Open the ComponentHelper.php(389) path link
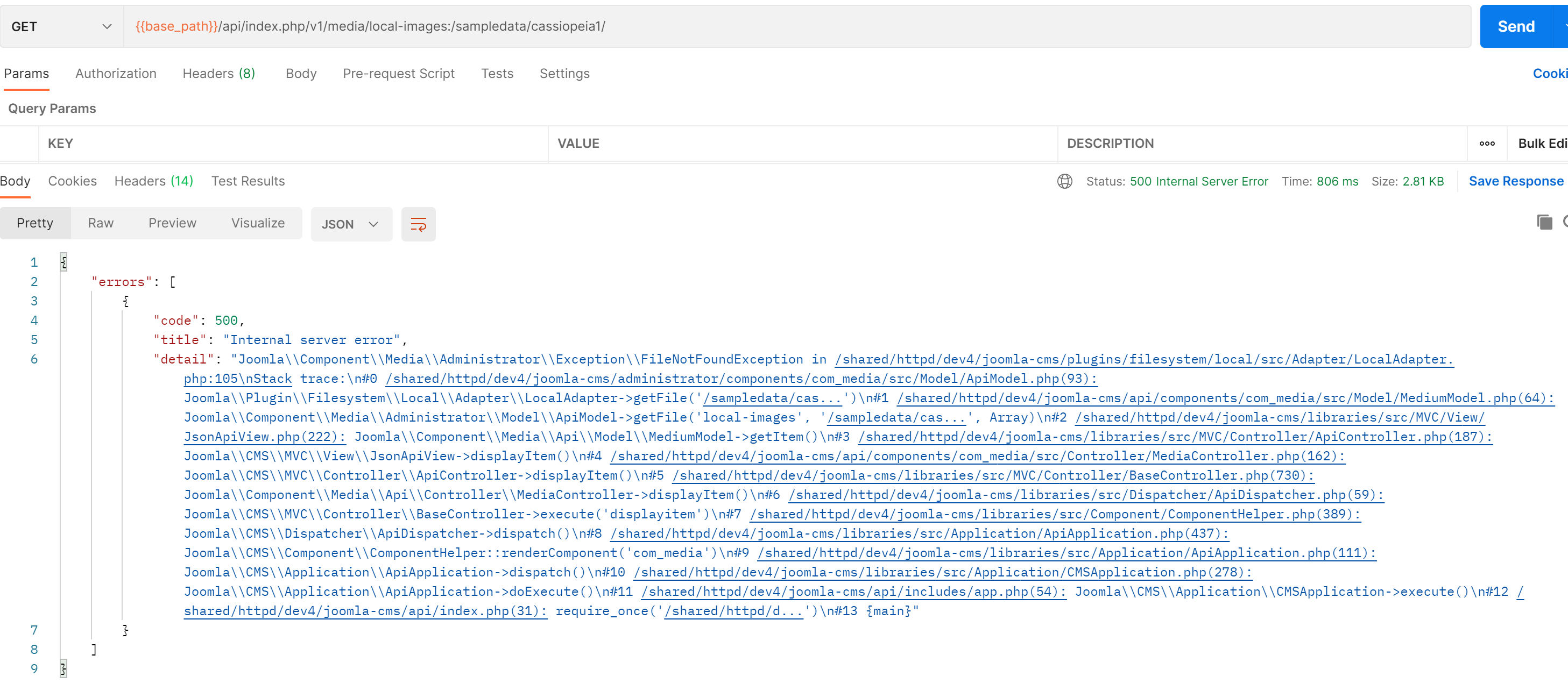 click(1055, 515)
